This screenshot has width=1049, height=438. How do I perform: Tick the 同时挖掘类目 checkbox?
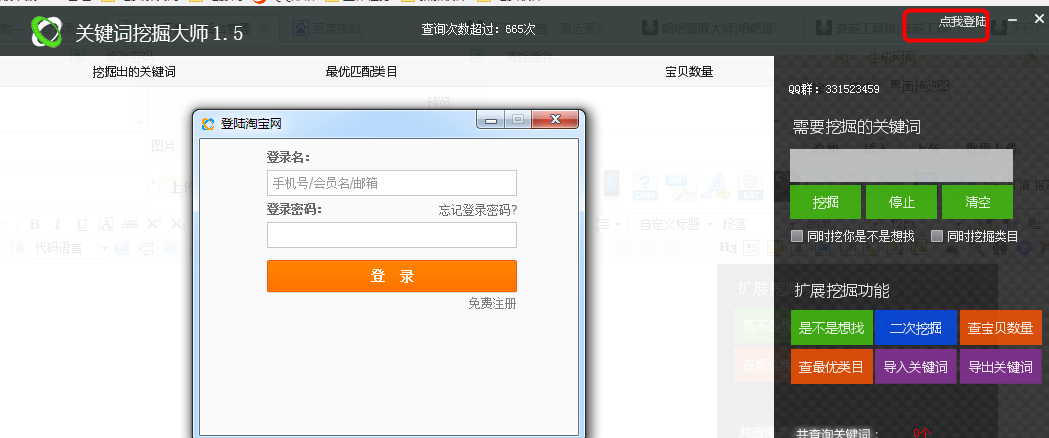937,235
